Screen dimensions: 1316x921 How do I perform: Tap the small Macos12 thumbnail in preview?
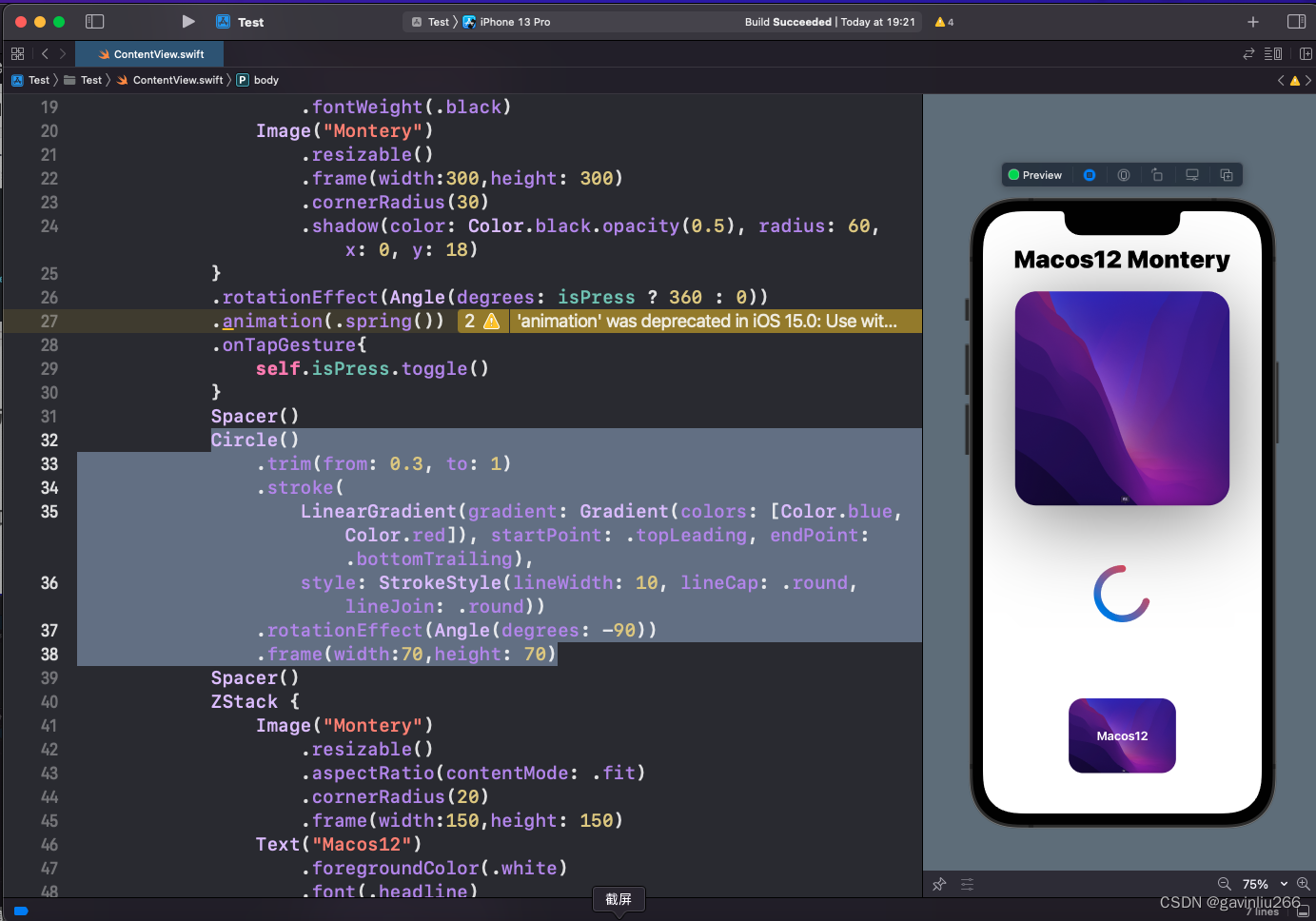tap(1122, 735)
